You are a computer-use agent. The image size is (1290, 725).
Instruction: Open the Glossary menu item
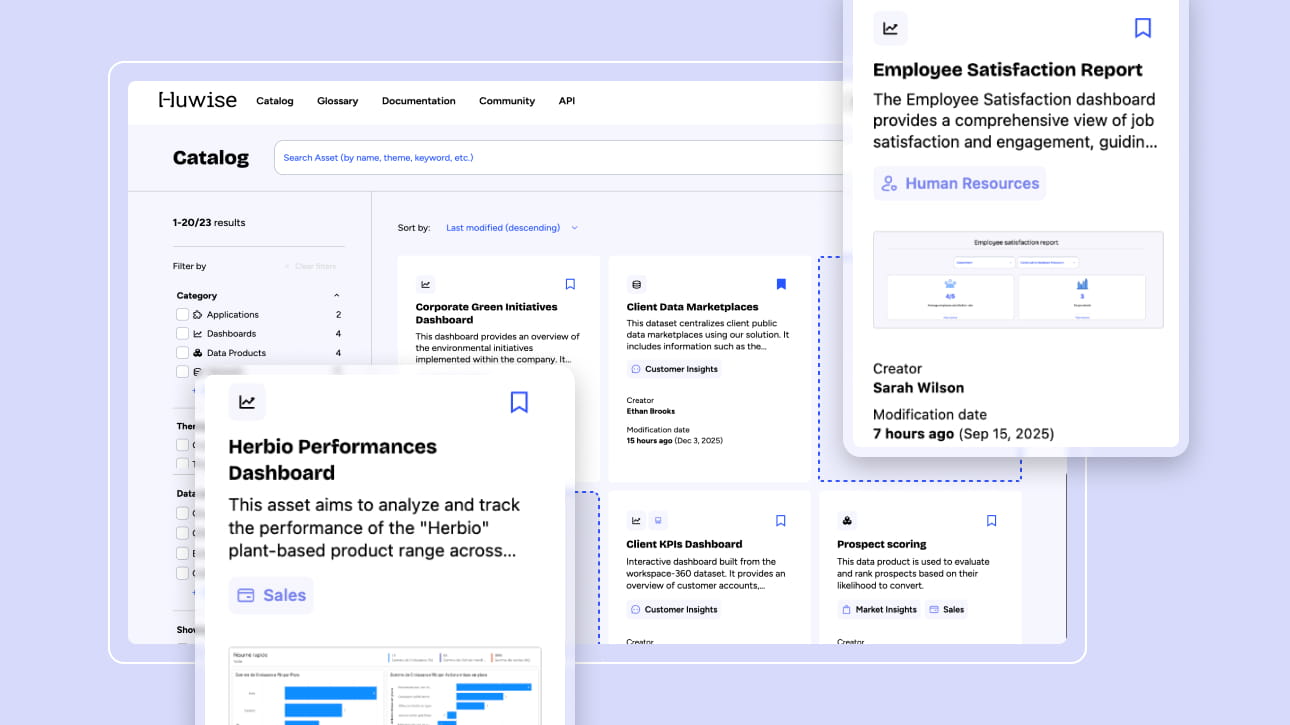tap(337, 101)
